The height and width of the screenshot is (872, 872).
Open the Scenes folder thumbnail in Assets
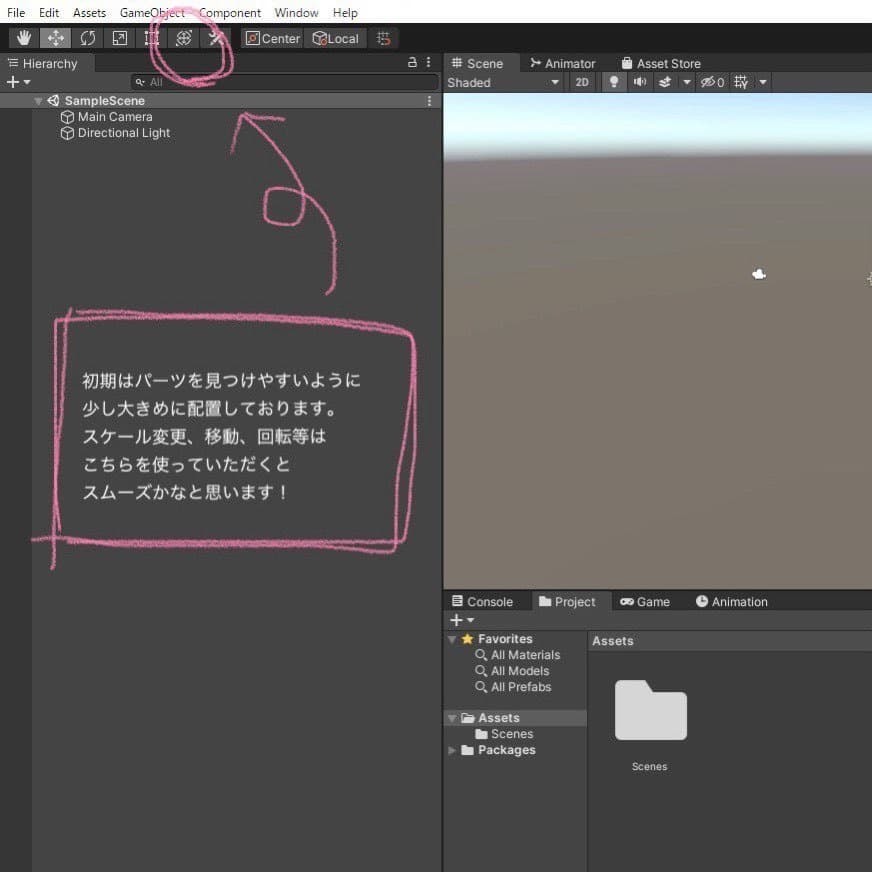point(650,711)
